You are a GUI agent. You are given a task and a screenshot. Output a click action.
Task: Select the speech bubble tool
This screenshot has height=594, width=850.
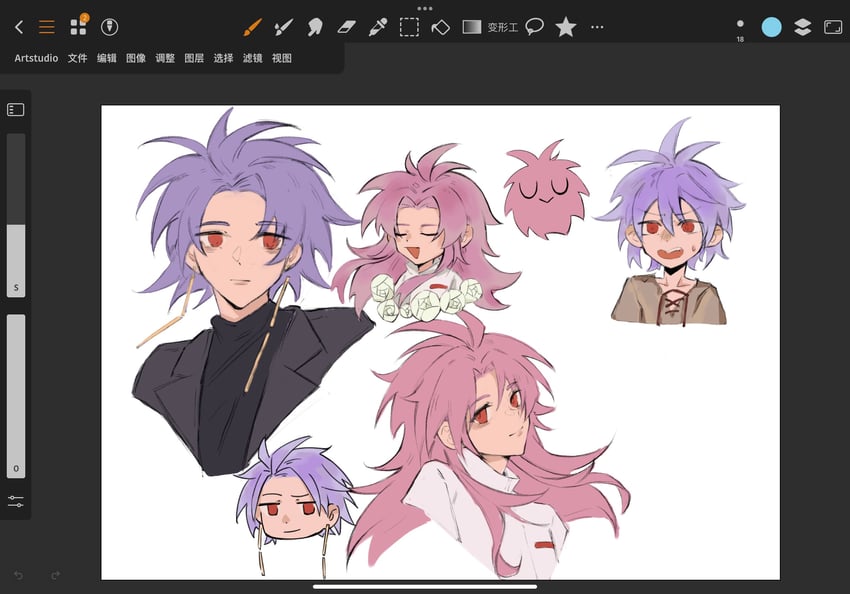click(x=535, y=26)
